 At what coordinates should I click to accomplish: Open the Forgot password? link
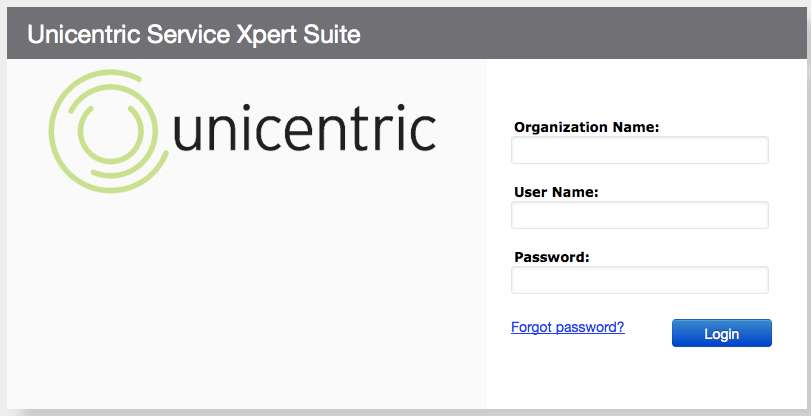tap(568, 327)
